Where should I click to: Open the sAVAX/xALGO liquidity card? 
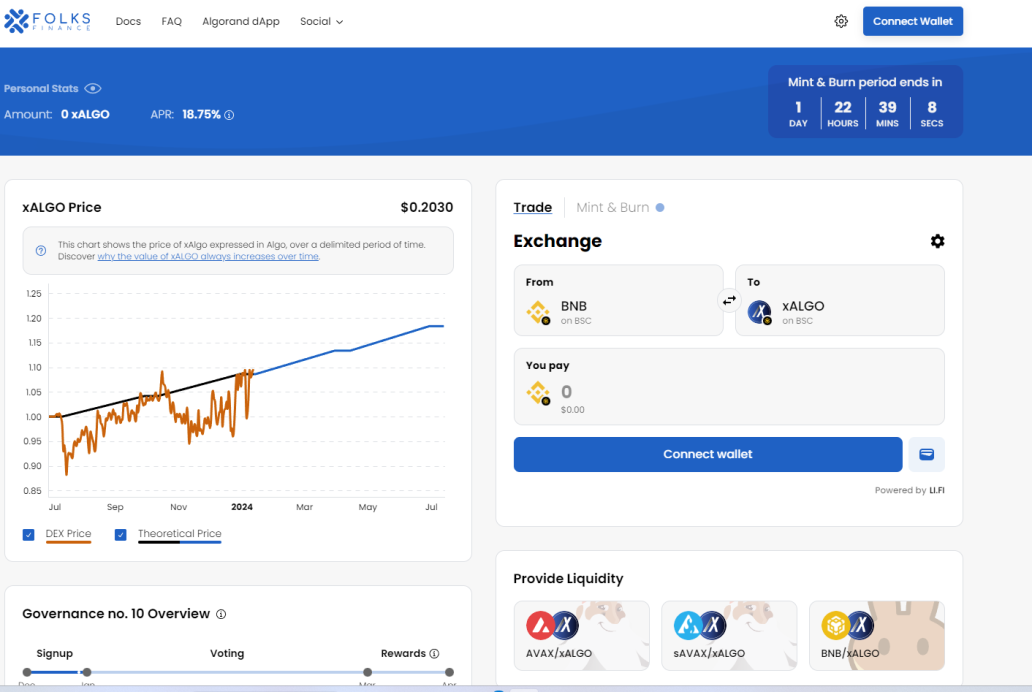click(729, 635)
